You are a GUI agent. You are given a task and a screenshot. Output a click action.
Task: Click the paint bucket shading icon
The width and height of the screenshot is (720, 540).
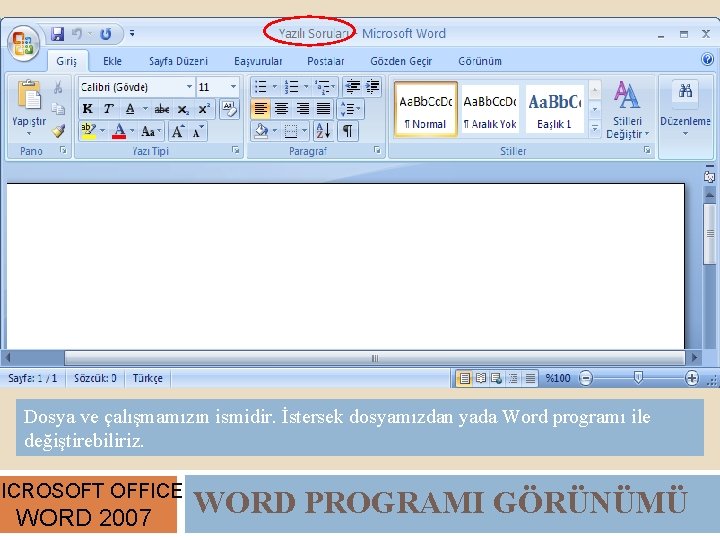[x=262, y=131]
